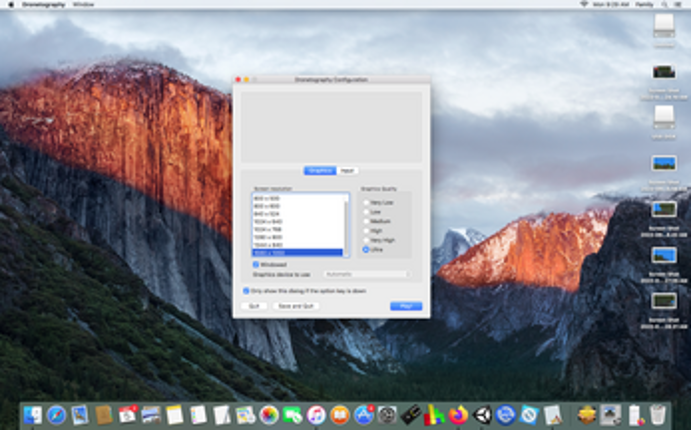Image resolution: width=691 pixels, height=430 pixels.
Task: Open Calendar in the dock
Action: pyautogui.click(x=128, y=415)
